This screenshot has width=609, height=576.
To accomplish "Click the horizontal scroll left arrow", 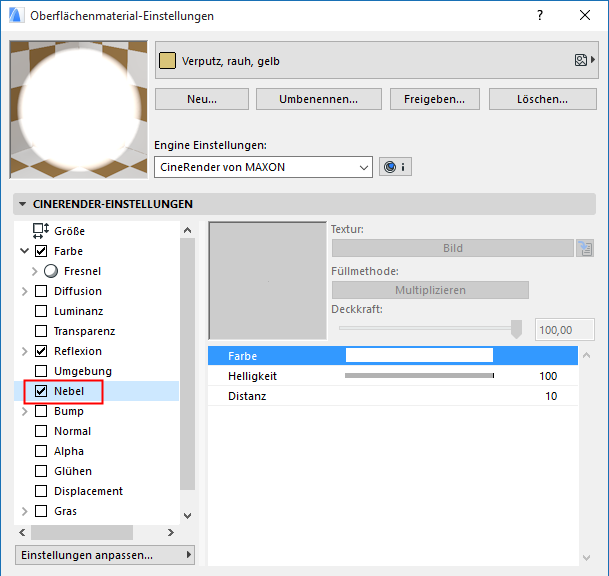I will [x=22, y=532].
